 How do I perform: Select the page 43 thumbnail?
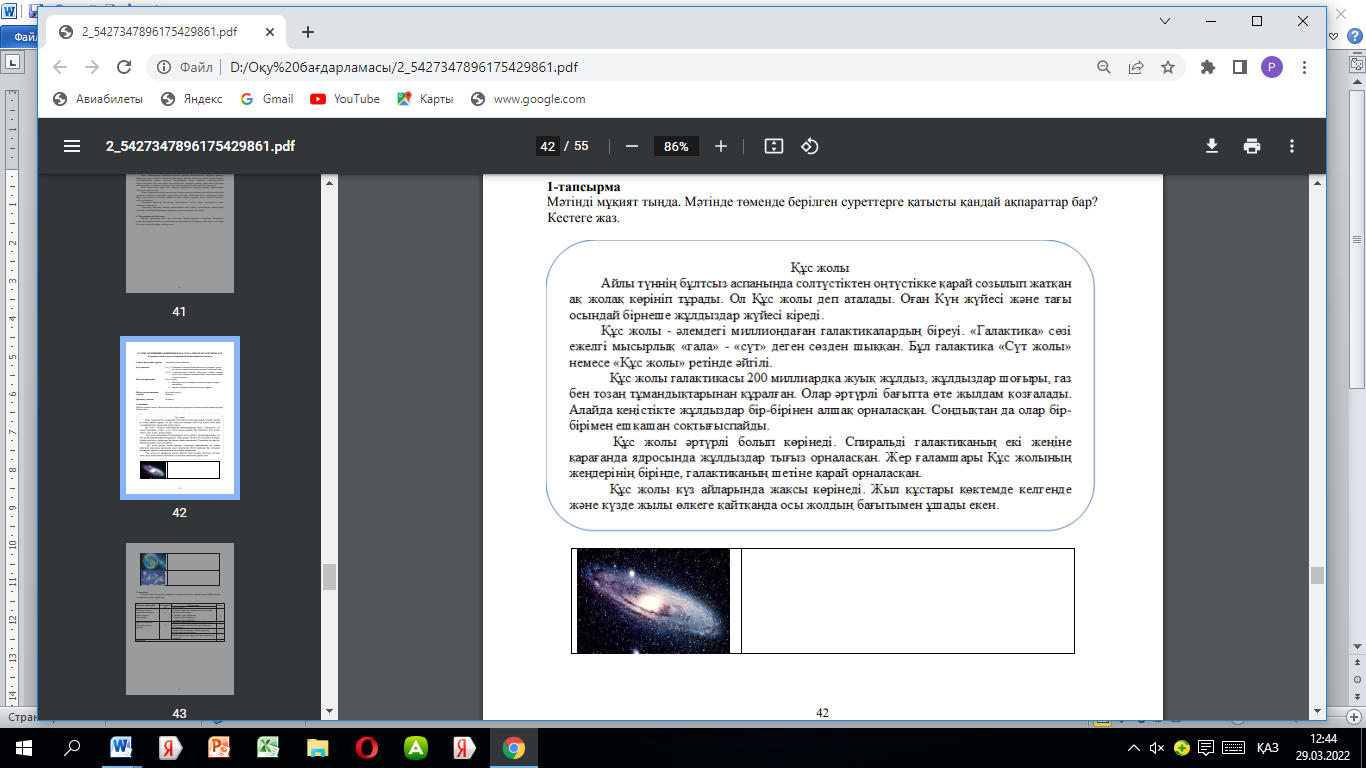[x=179, y=620]
